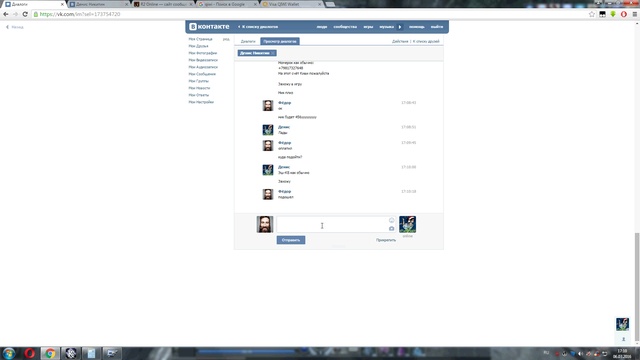Click the floating chat avatar at bottom right

point(622,324)
